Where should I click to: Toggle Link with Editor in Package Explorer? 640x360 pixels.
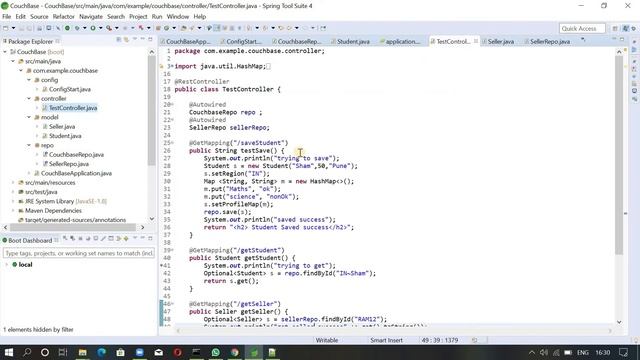point(127,40)
